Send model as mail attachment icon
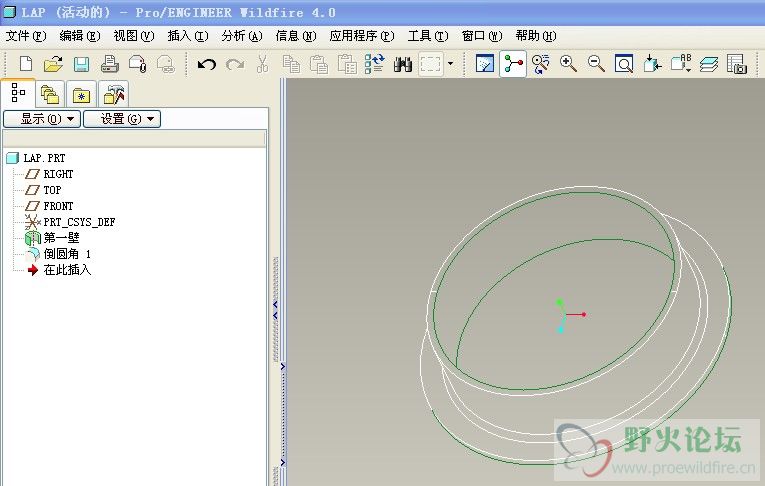The height and width of the screenshot is (486, 765). pyautogui.click(x=138, y=64)
